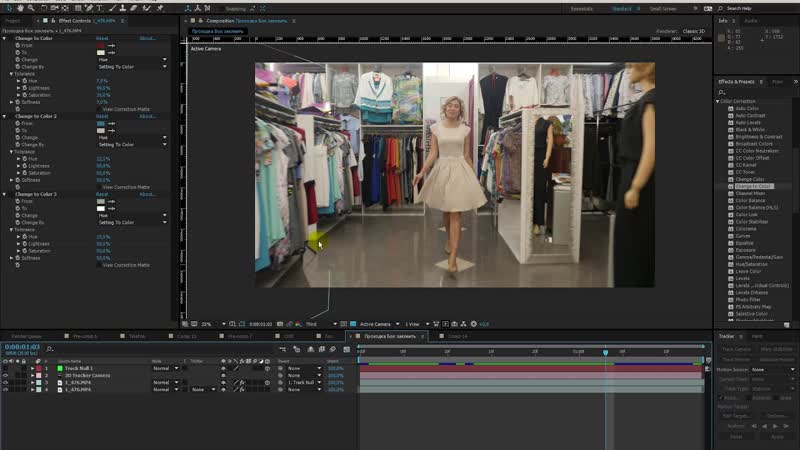Select the Unified Camera tool
800x450 pixels.
tap(54, 8)
